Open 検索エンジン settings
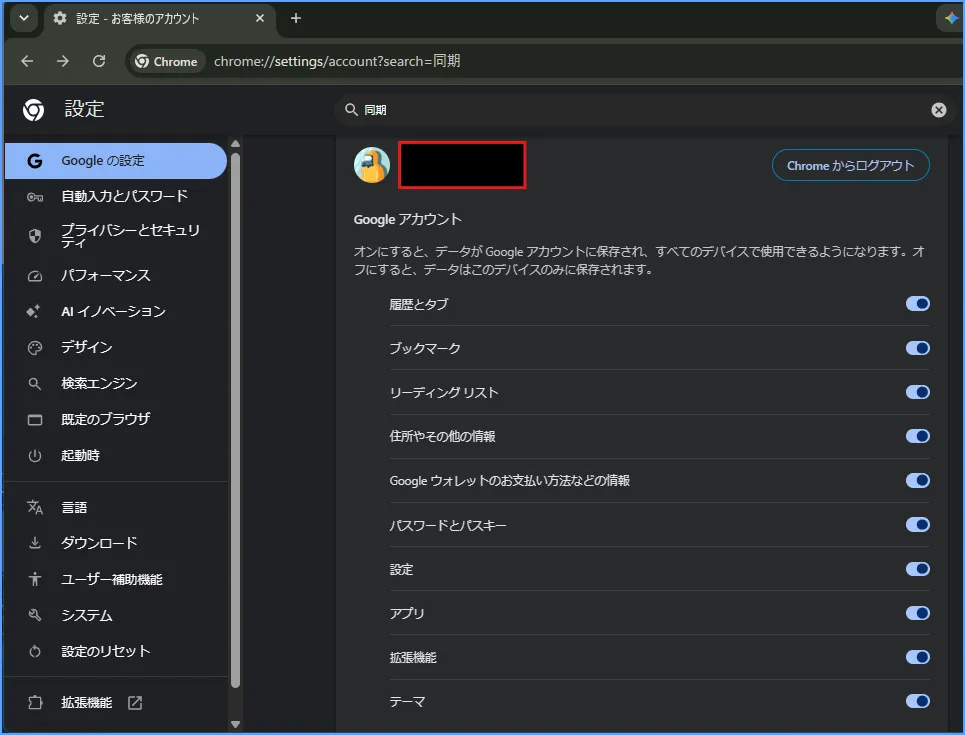This screenshot has height=735, width=965. 116,384
